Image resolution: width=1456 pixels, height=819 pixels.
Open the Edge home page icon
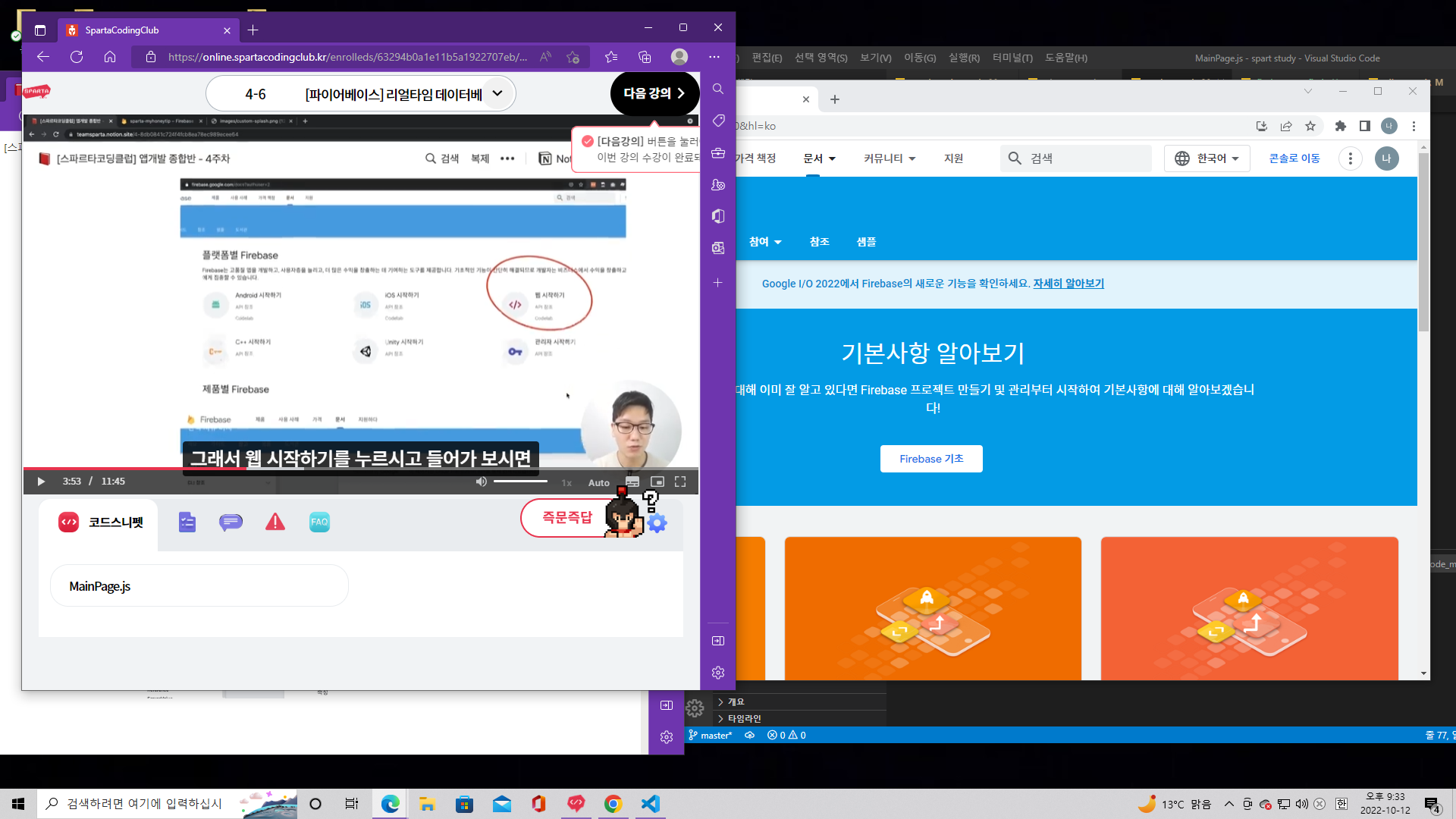coord(110,57)
